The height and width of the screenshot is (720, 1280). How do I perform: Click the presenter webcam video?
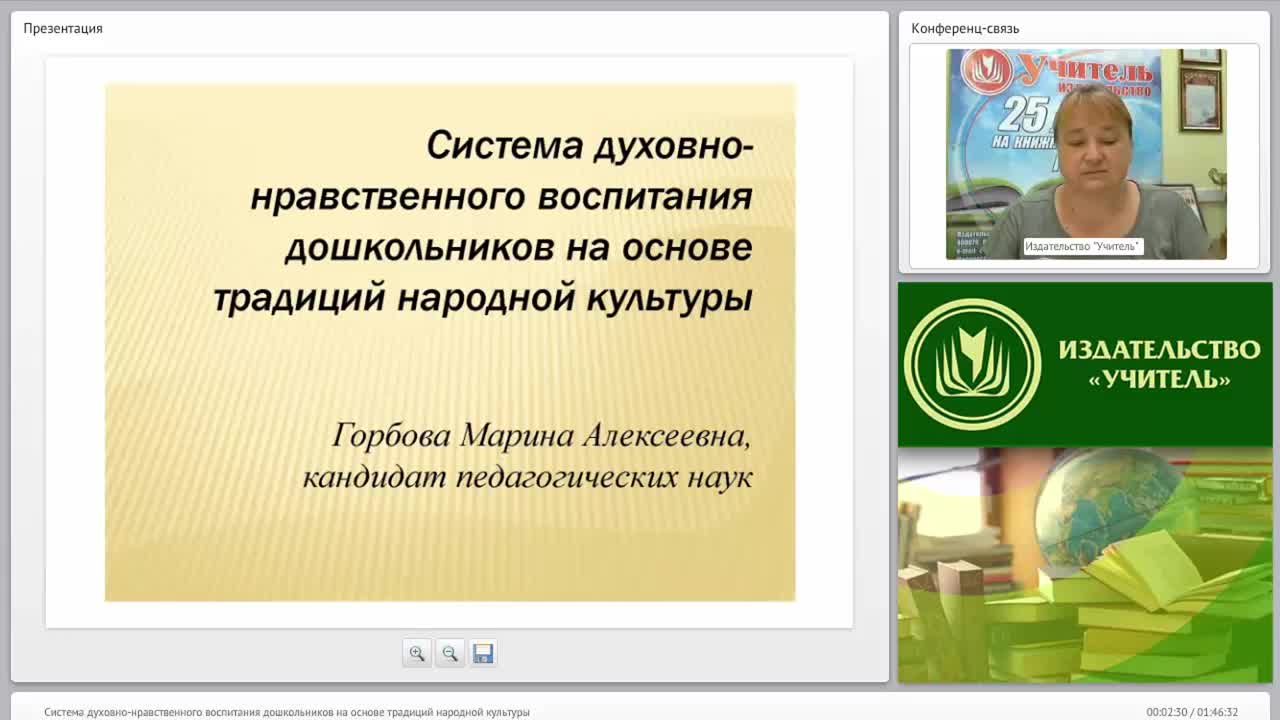(x=1086, y=154)
